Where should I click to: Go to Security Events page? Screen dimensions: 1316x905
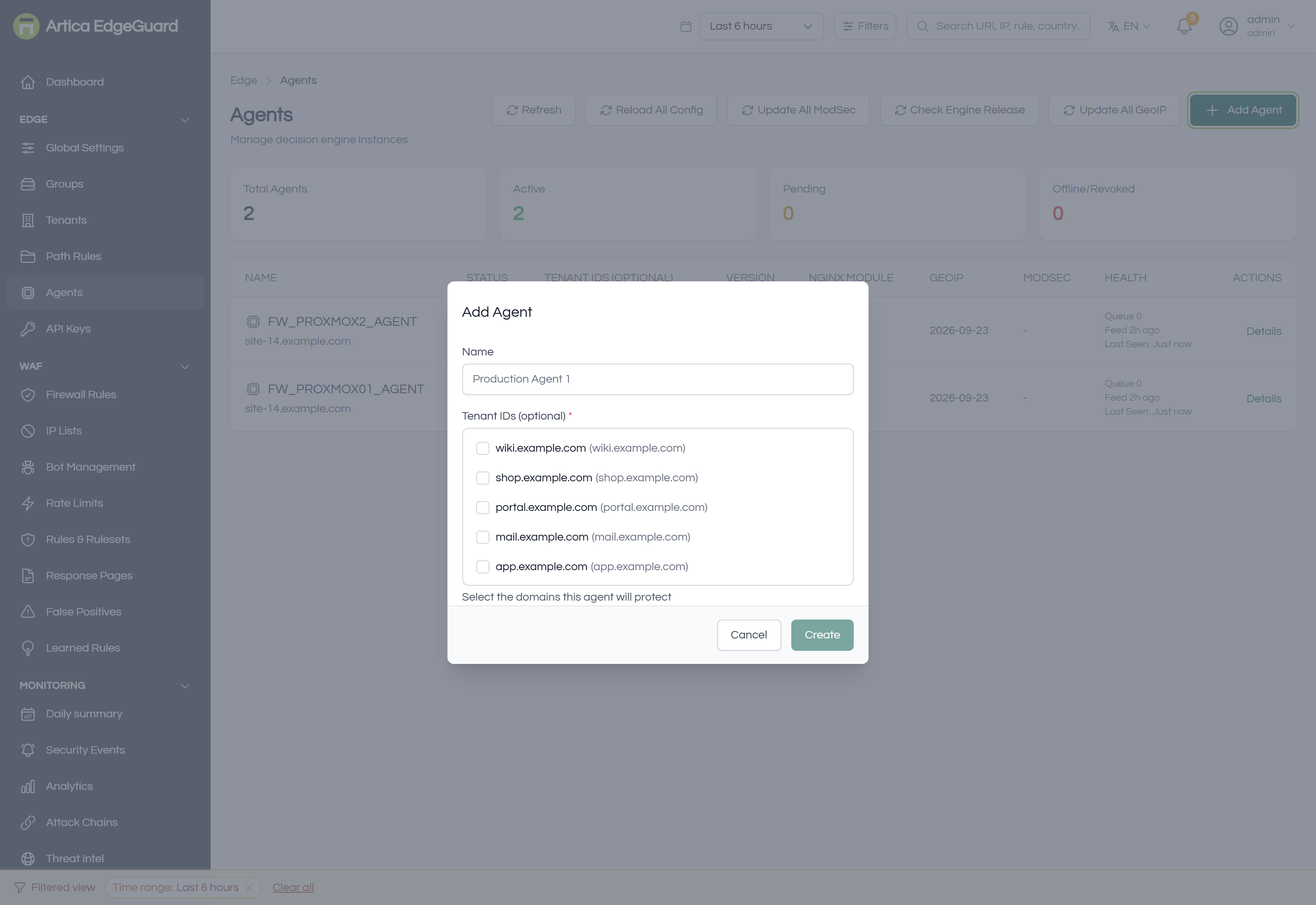(x=105, y=750)
